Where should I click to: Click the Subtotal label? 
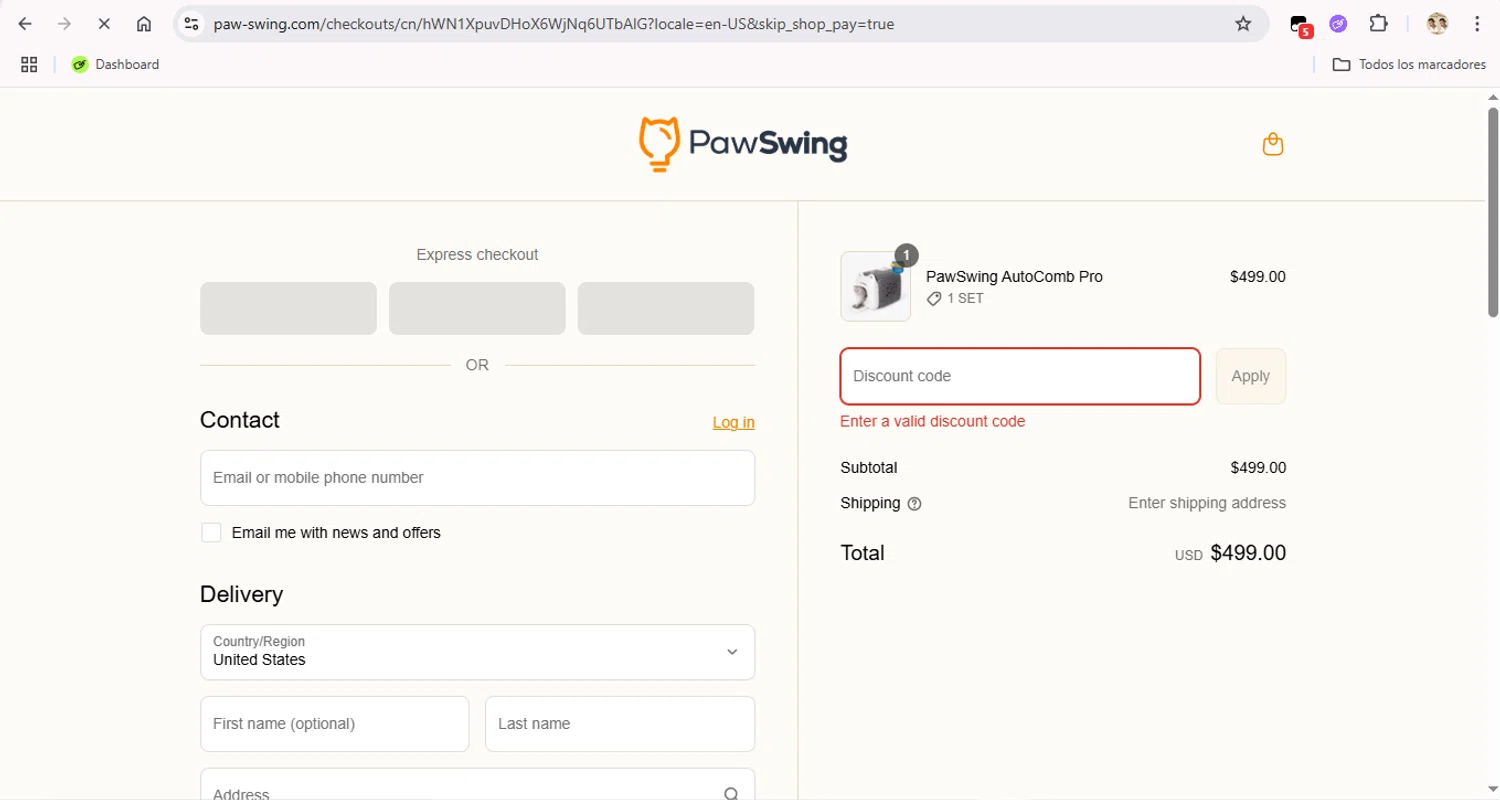[x=869, y=467]
